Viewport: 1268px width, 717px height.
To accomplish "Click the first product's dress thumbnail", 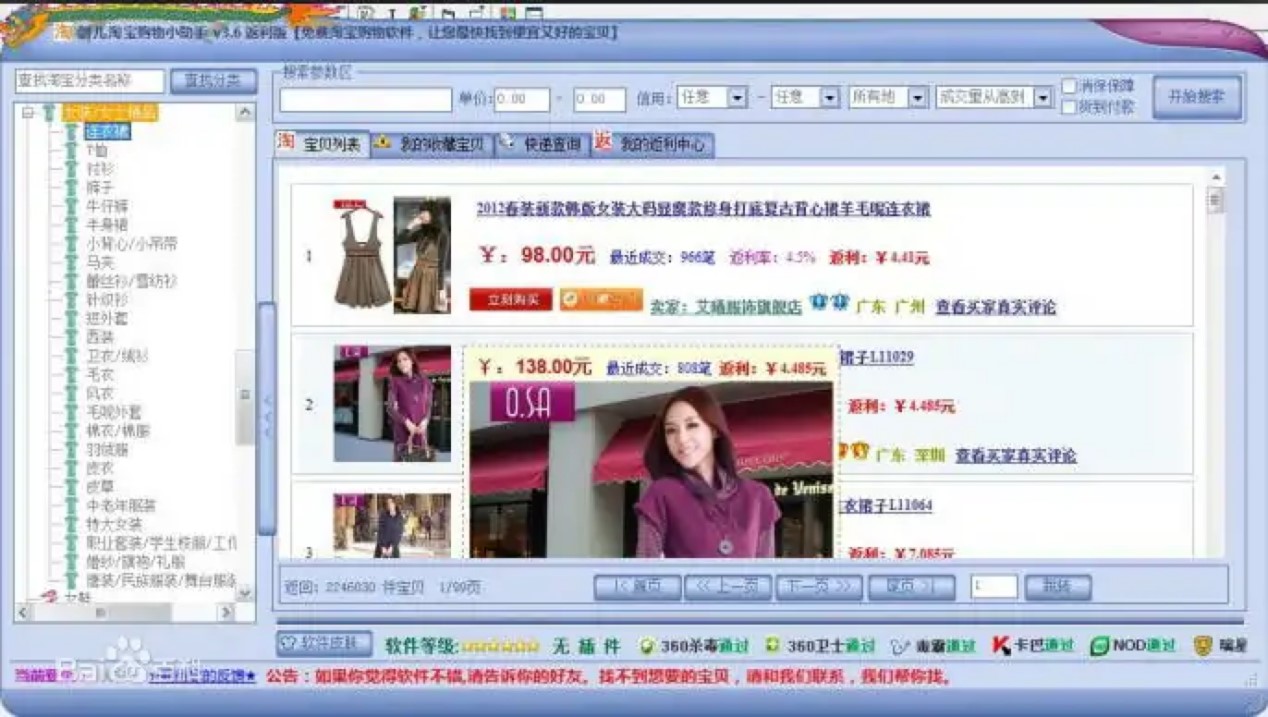I will (x=361, y=256).
